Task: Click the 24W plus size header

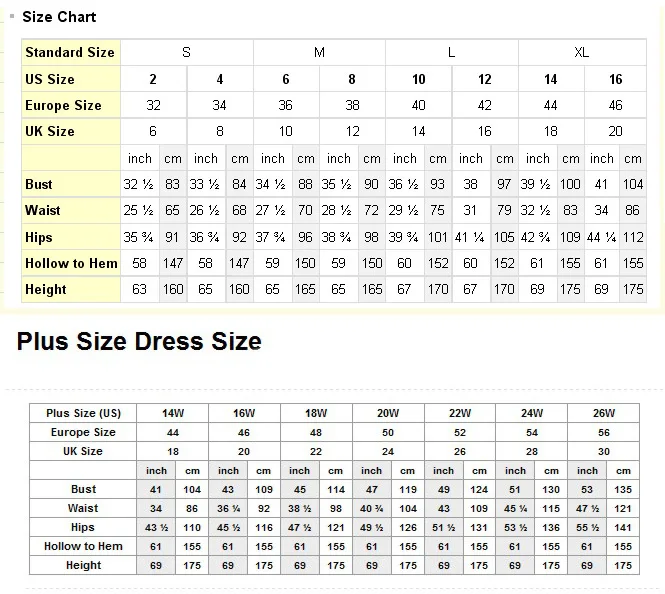Action: pos(532,413)
